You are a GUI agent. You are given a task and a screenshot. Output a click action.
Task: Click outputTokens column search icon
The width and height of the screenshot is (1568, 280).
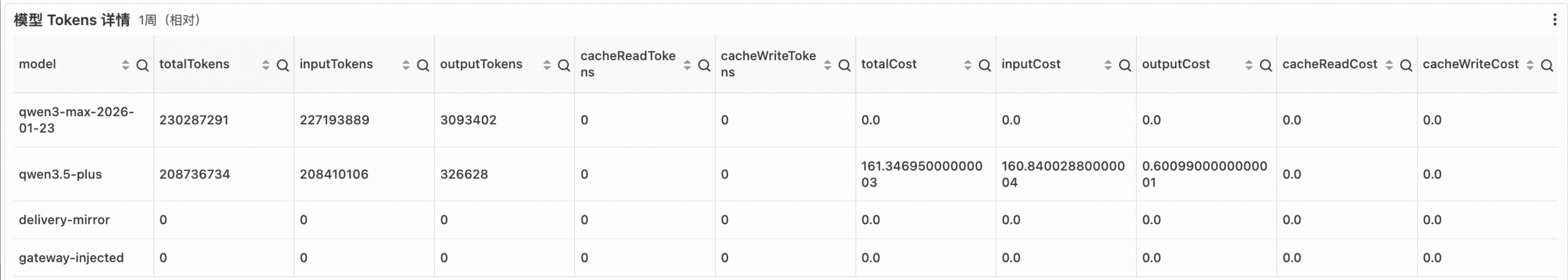(564, 66)
